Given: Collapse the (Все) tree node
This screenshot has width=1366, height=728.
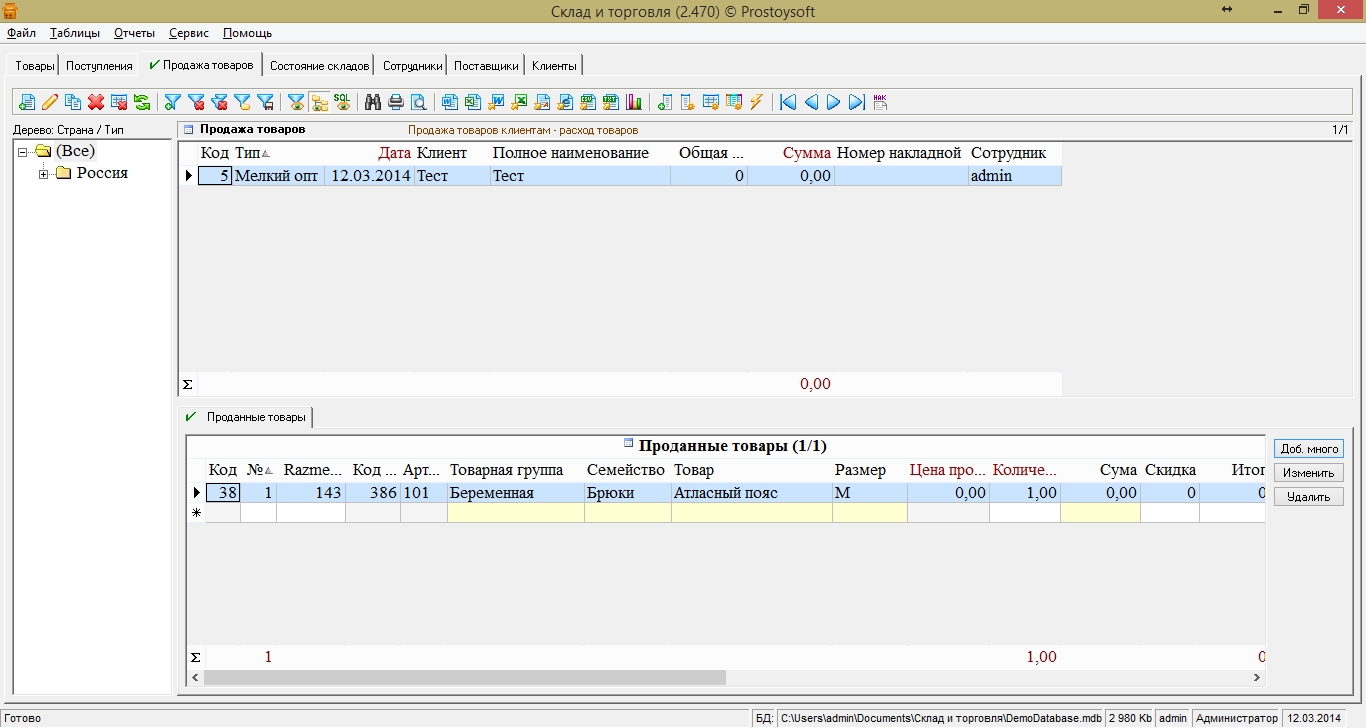Looking at the screenshot, I should click(22, 152).
